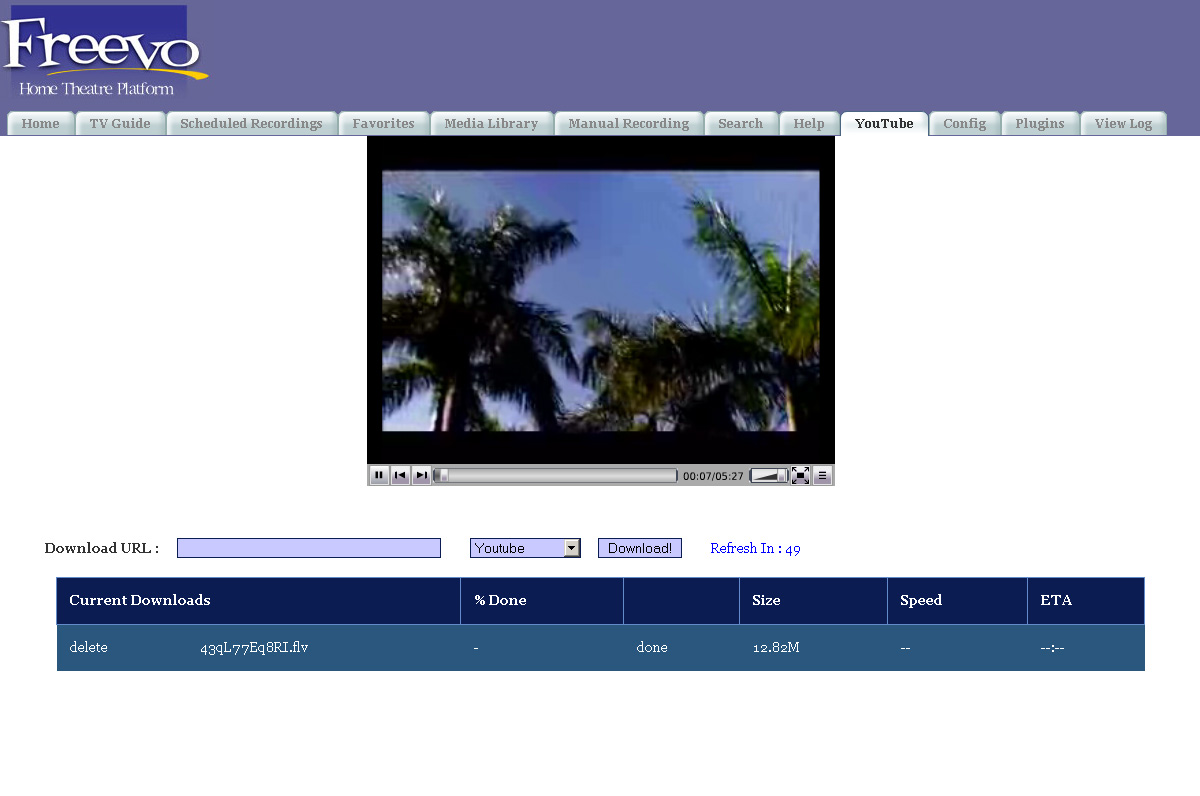
Task: Click the Freevo logo
Action: click(103, 52)
